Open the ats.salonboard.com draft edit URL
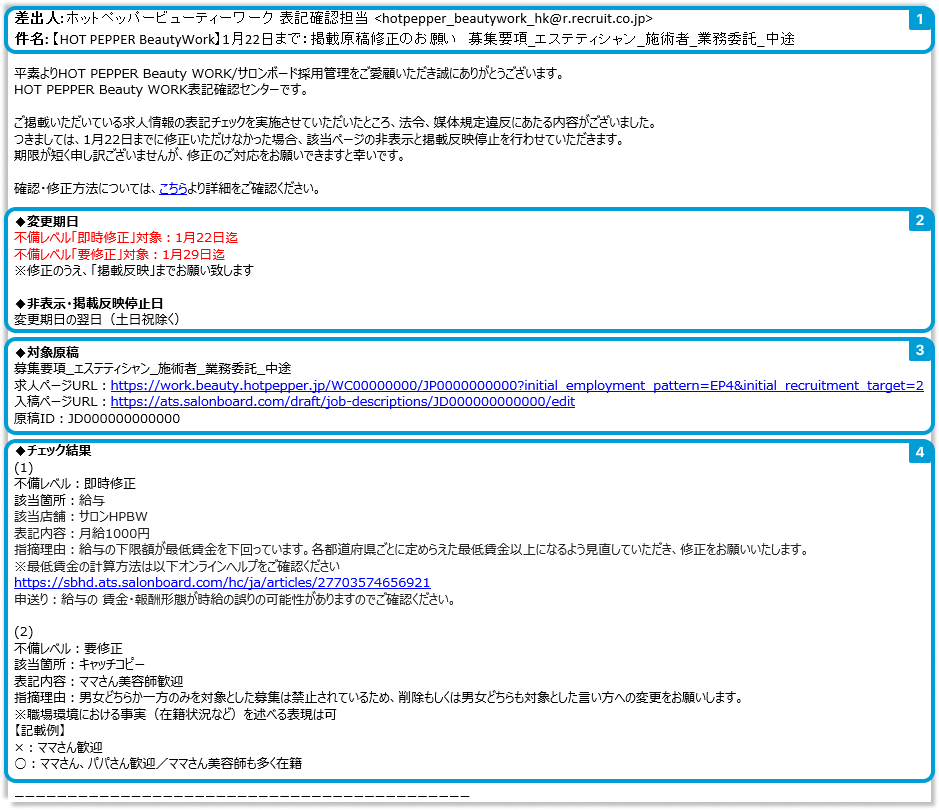This screenshot has width=939, height=810. (342, 402)
